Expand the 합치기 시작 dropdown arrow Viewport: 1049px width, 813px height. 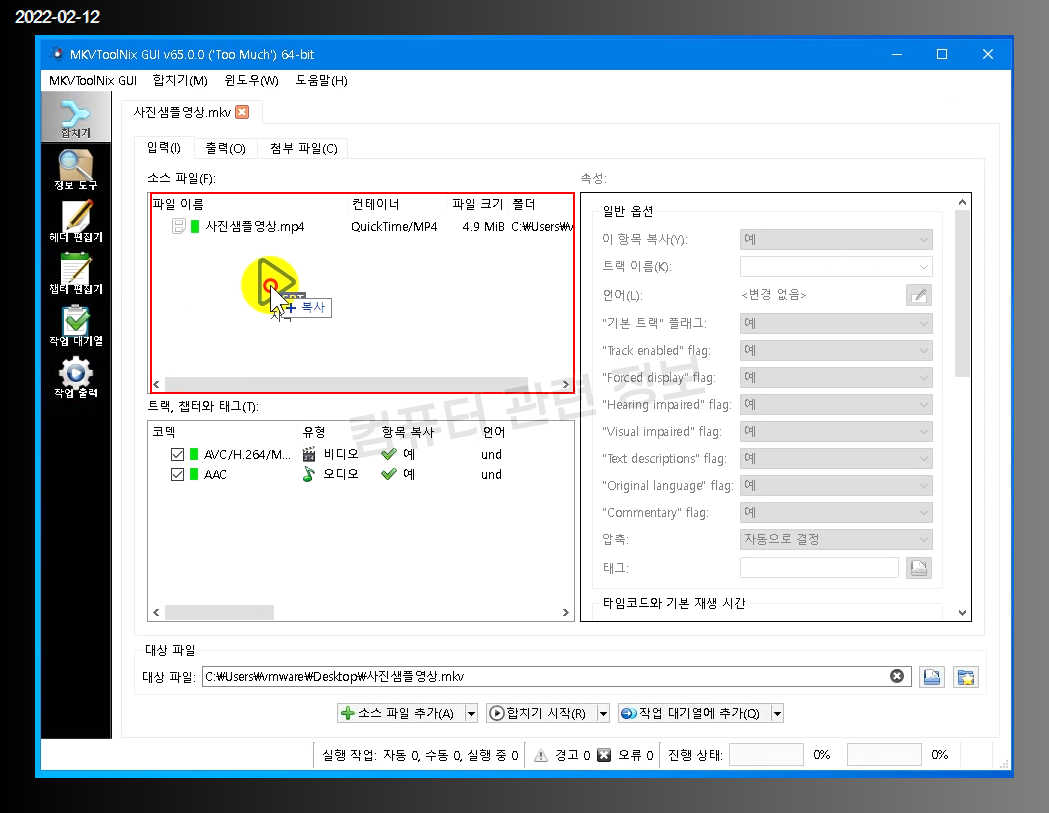click(603, 714)
